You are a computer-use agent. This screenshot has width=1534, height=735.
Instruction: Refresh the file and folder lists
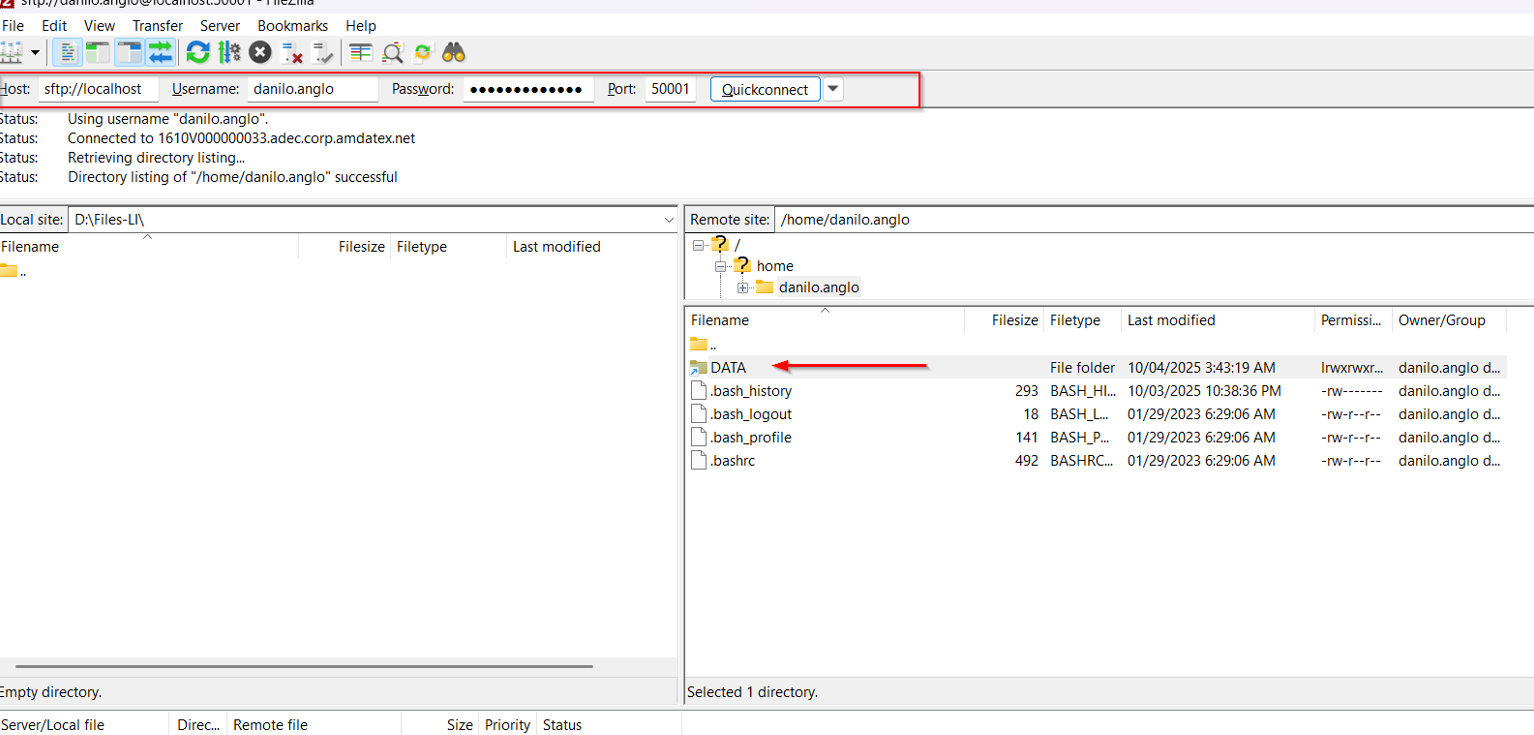coord(198,52)
